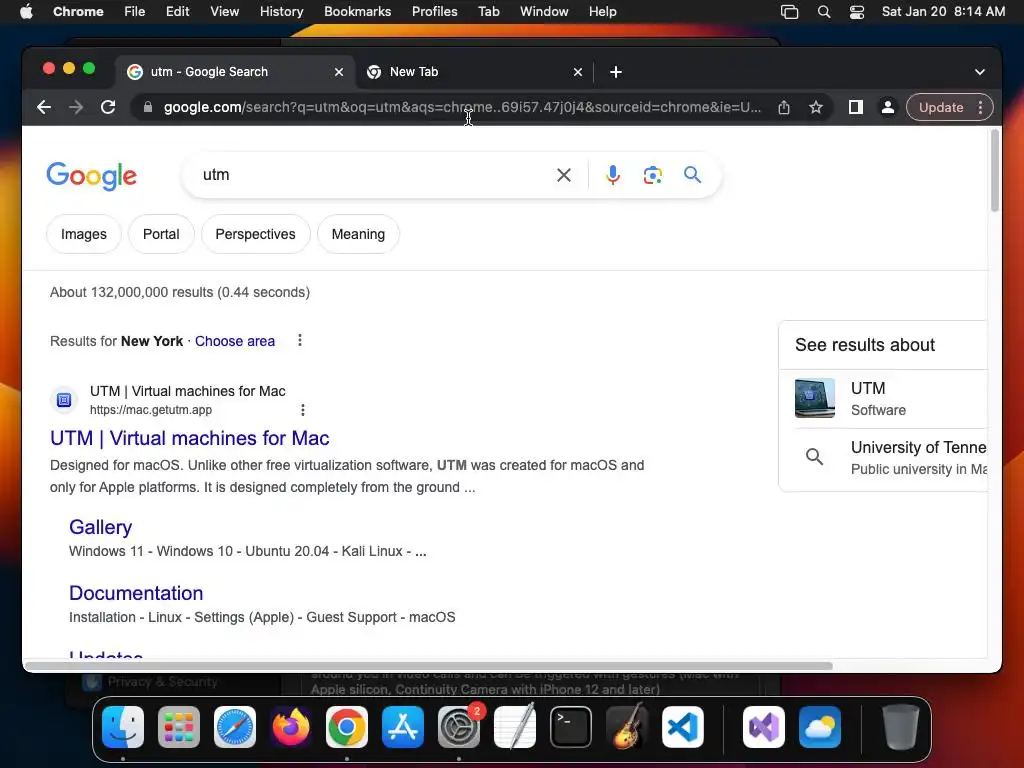This screenshot has height=768, width=1024.
Task: Launch Firefox from the Dock
Action: pos(291,727)
